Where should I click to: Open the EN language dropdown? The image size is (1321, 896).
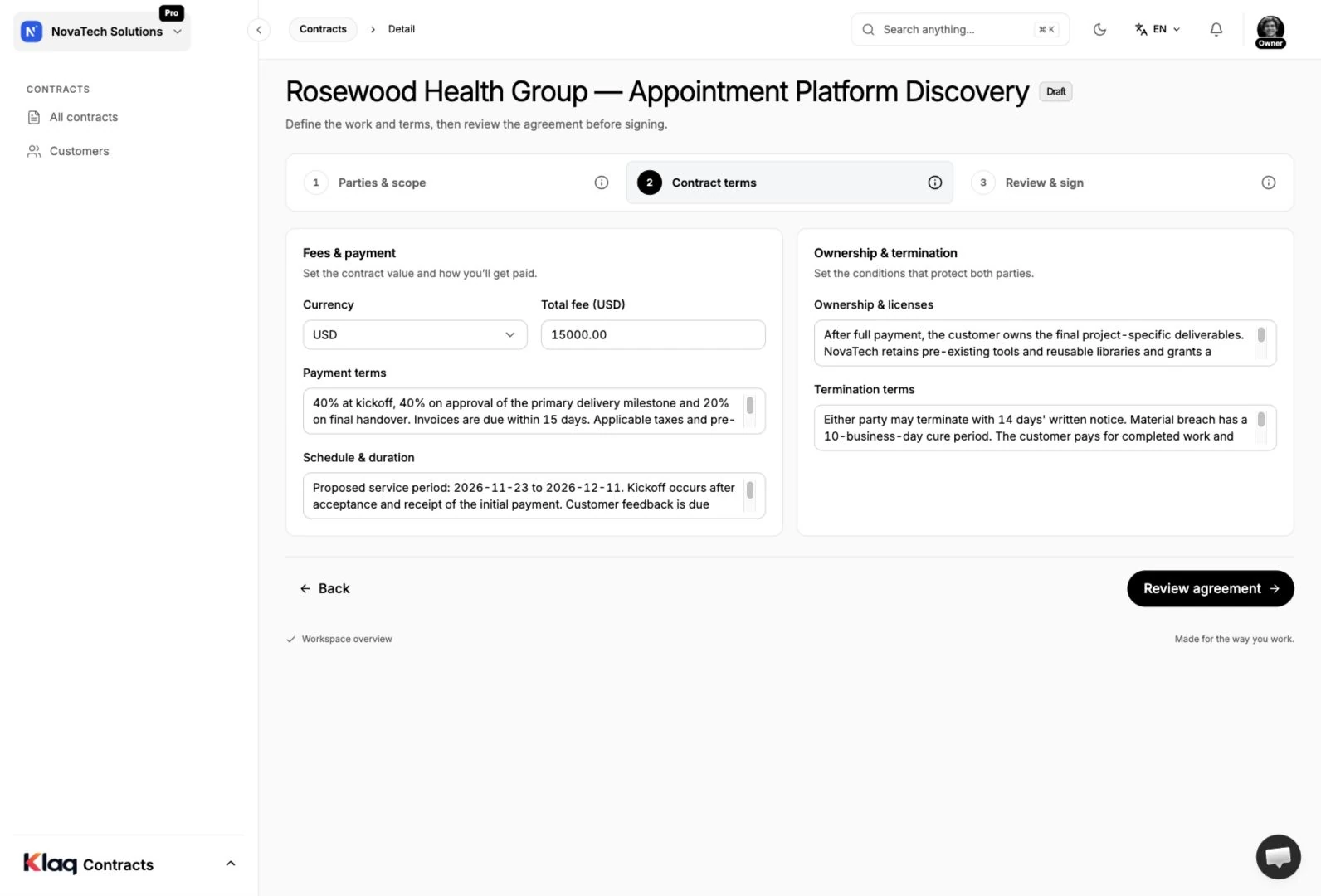tap(1158, 30)
